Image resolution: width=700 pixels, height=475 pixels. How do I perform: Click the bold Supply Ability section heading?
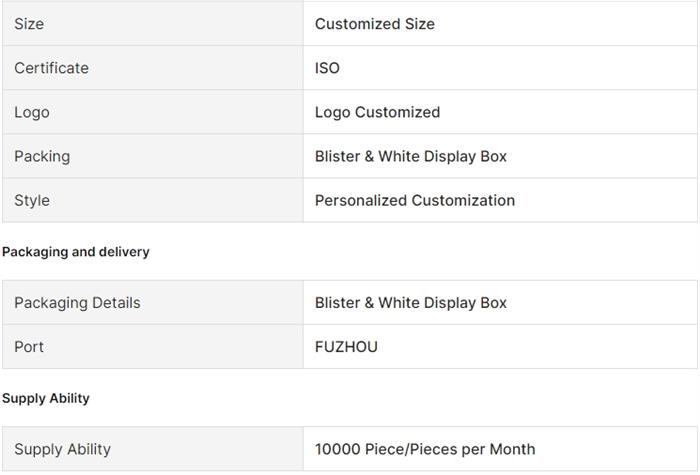46,398
